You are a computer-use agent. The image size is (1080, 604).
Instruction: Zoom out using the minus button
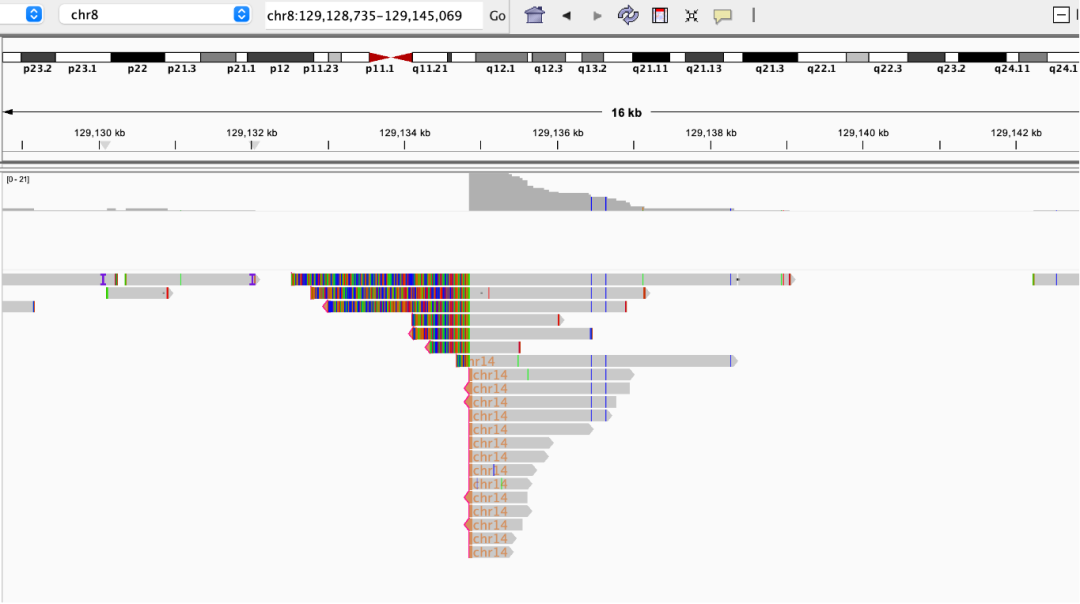pos(1062,15)
